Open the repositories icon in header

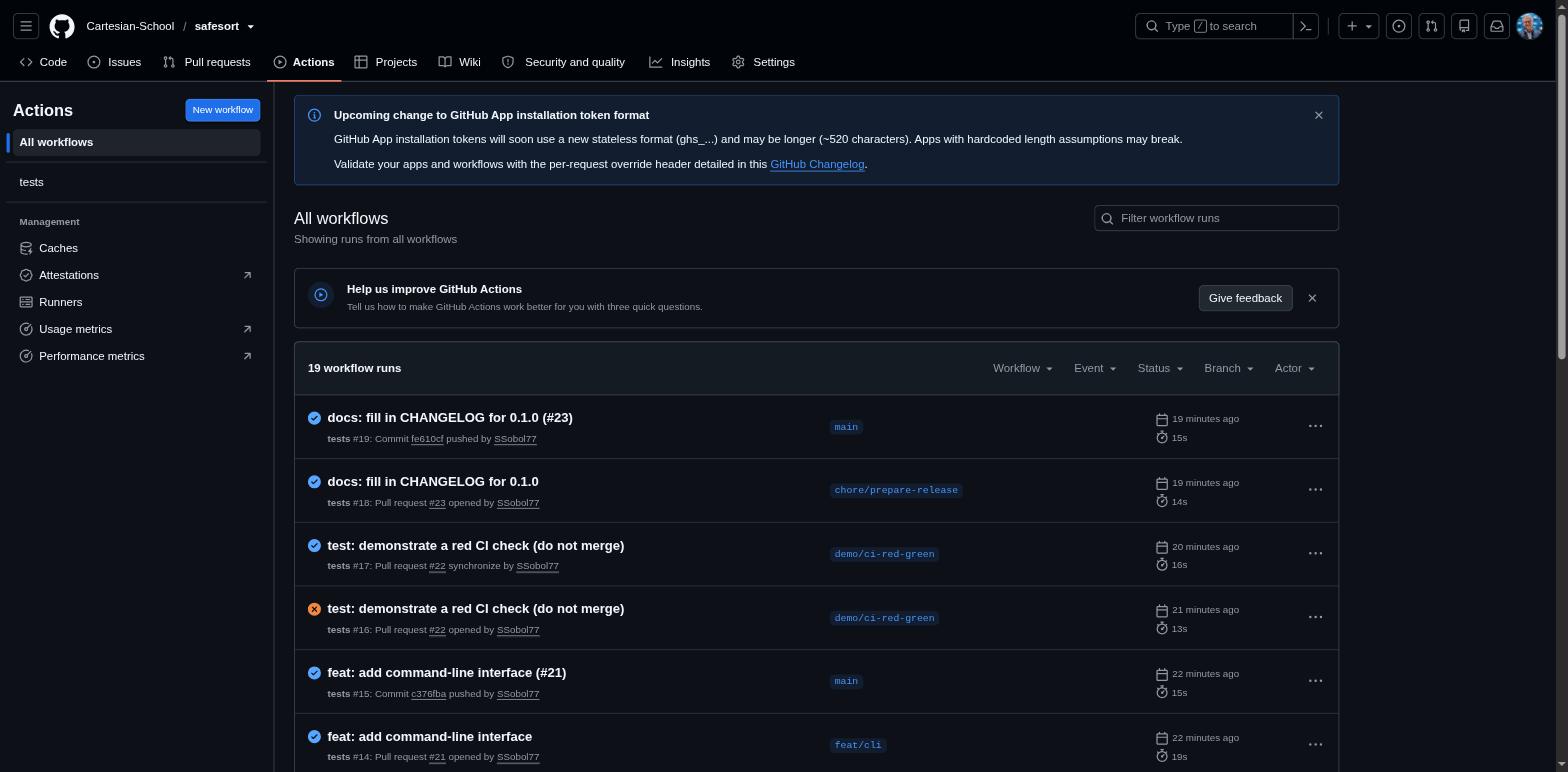click(1464, 26)
